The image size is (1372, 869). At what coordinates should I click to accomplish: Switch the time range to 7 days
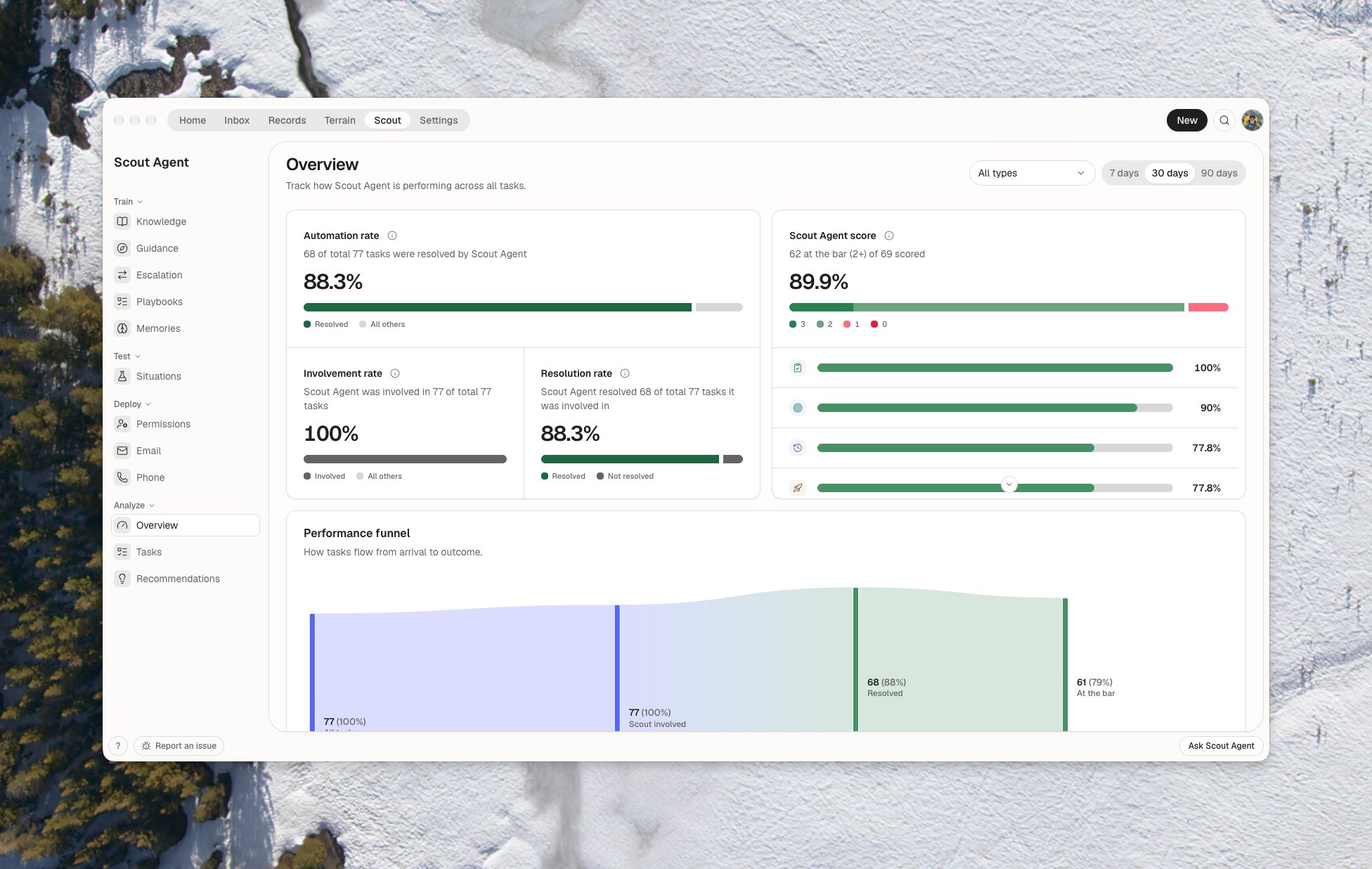pyautogui.click(x=1124, y=173)
